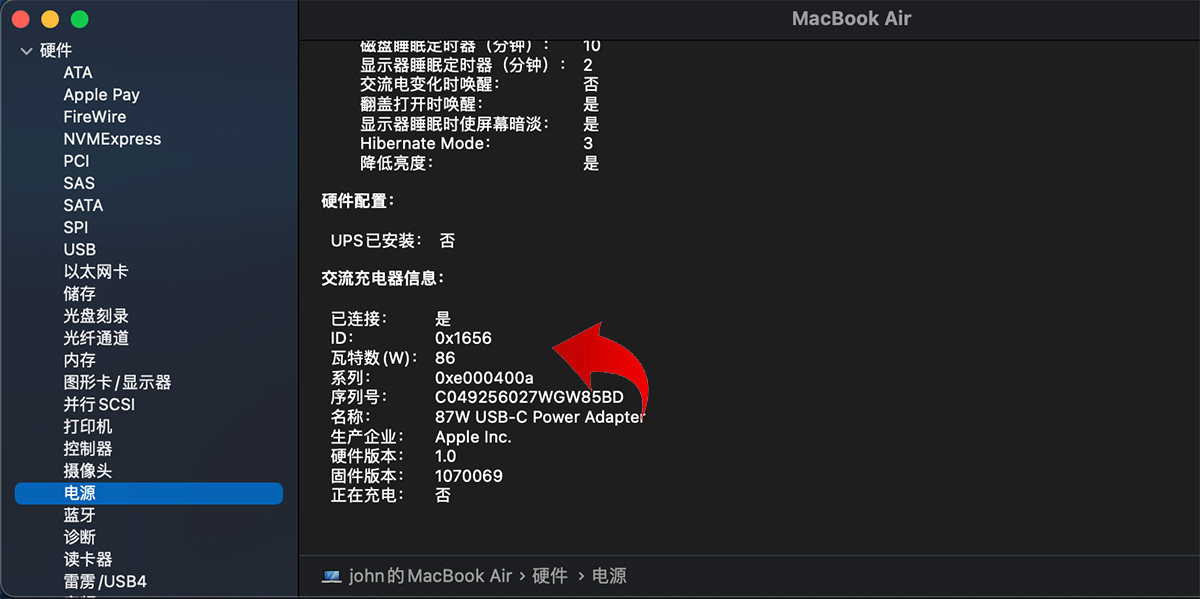This screenshot has width=1200, height=599.
Task: Select 储存 in the sidebar
Action: 80,294
